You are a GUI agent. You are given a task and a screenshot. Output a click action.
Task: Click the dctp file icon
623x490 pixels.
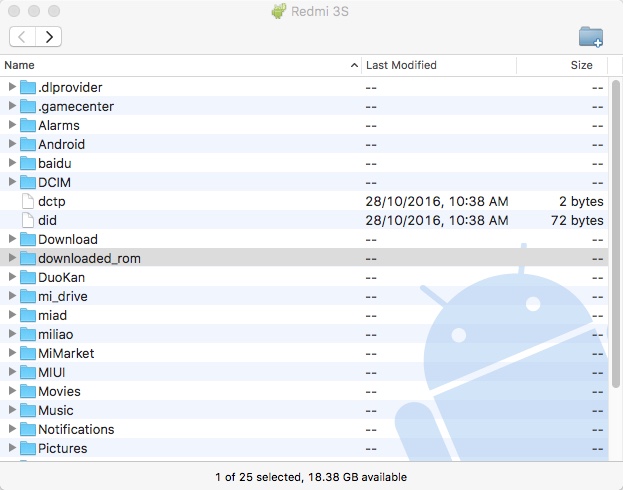27,201
